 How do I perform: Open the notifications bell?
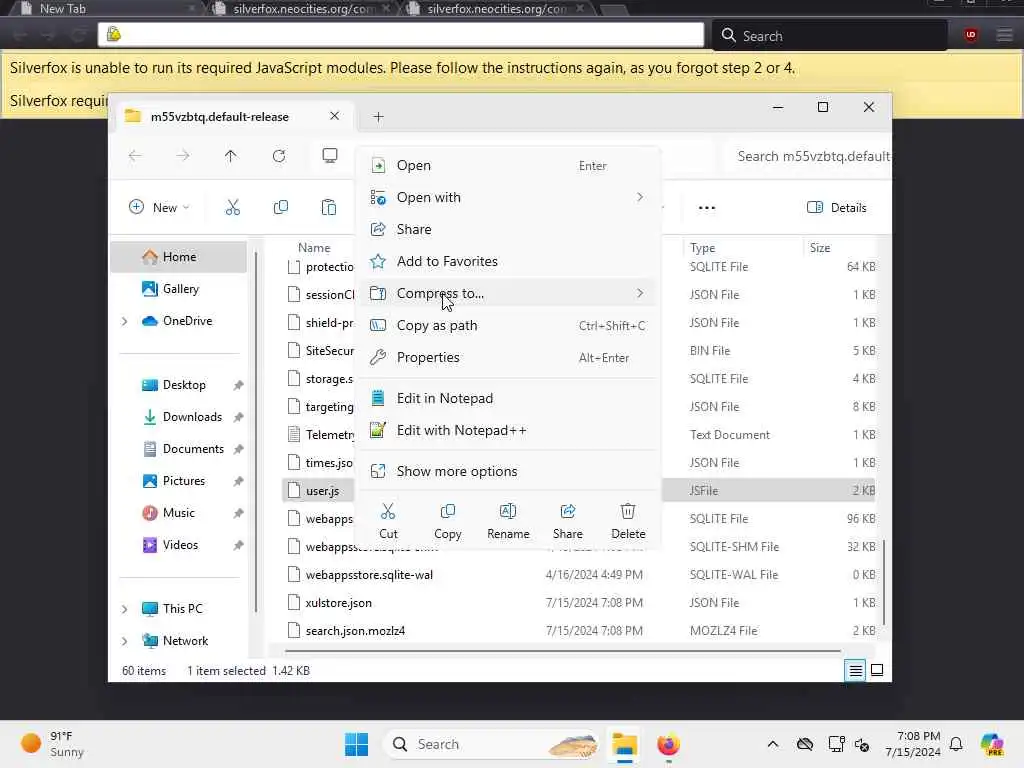(x=956, y=744)
